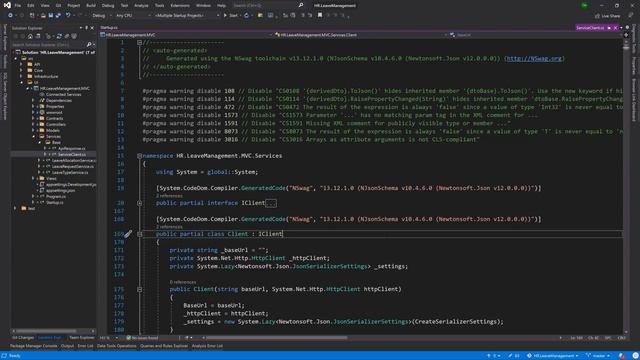Pin the Solution Explorer panel
Screen dimensions: 640x360
[x=86, y=28]
